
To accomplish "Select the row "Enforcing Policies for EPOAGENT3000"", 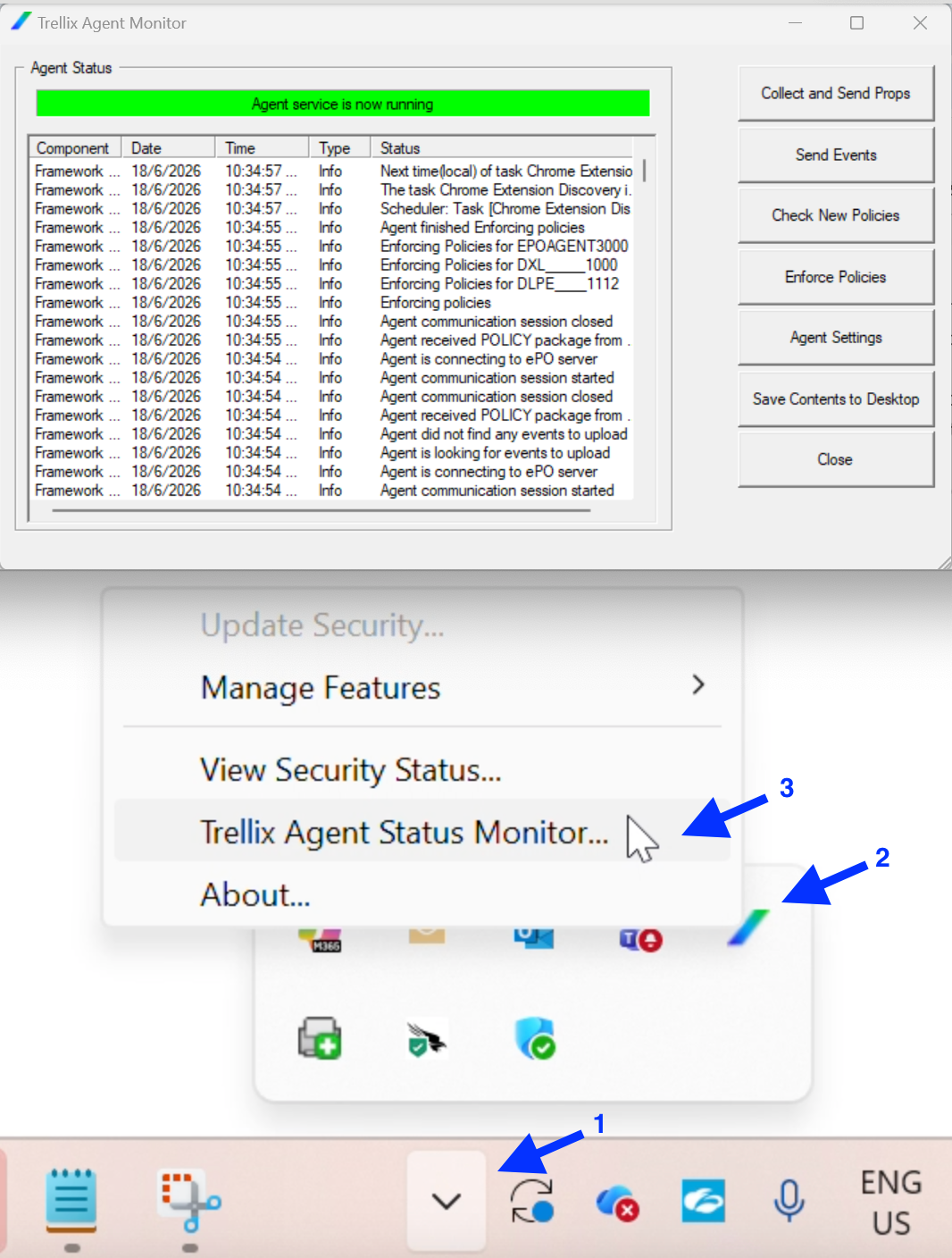I will pyautogui.click(x=332, y=246).
